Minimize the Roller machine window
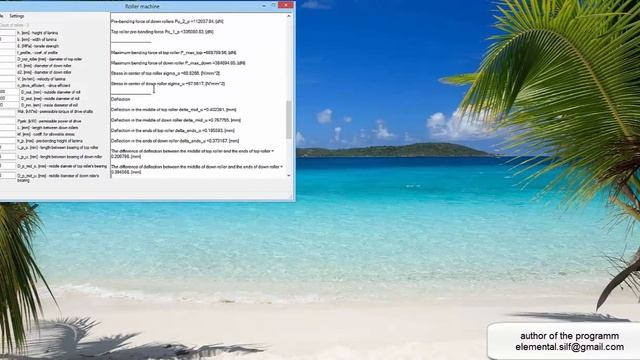The width and height of the screenshot is (640, 360). point(263,6)
